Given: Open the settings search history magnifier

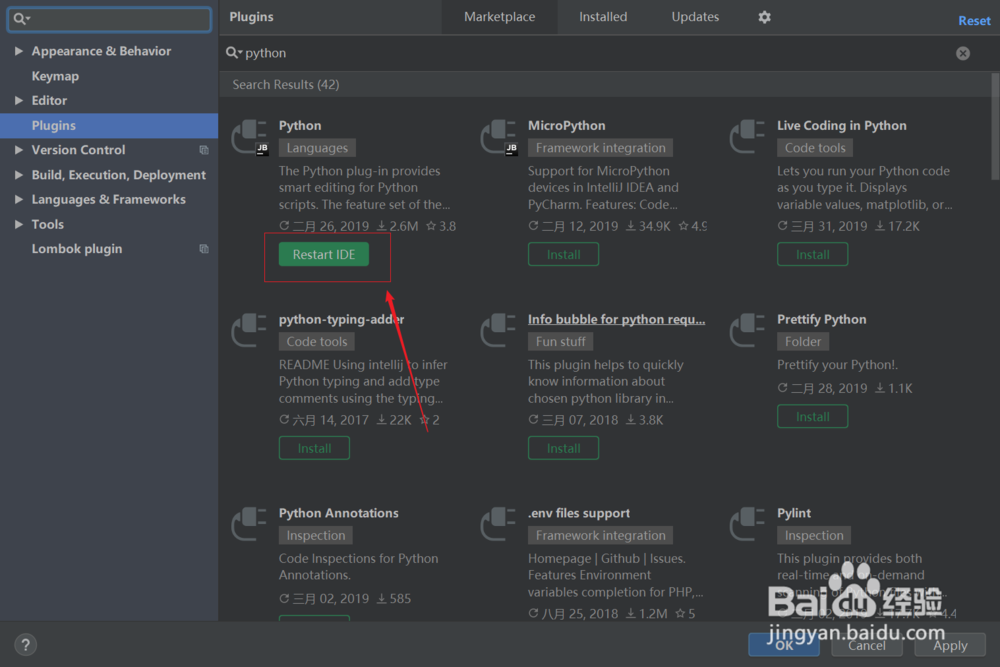Looking at the screenshot, I should (21, 18).
